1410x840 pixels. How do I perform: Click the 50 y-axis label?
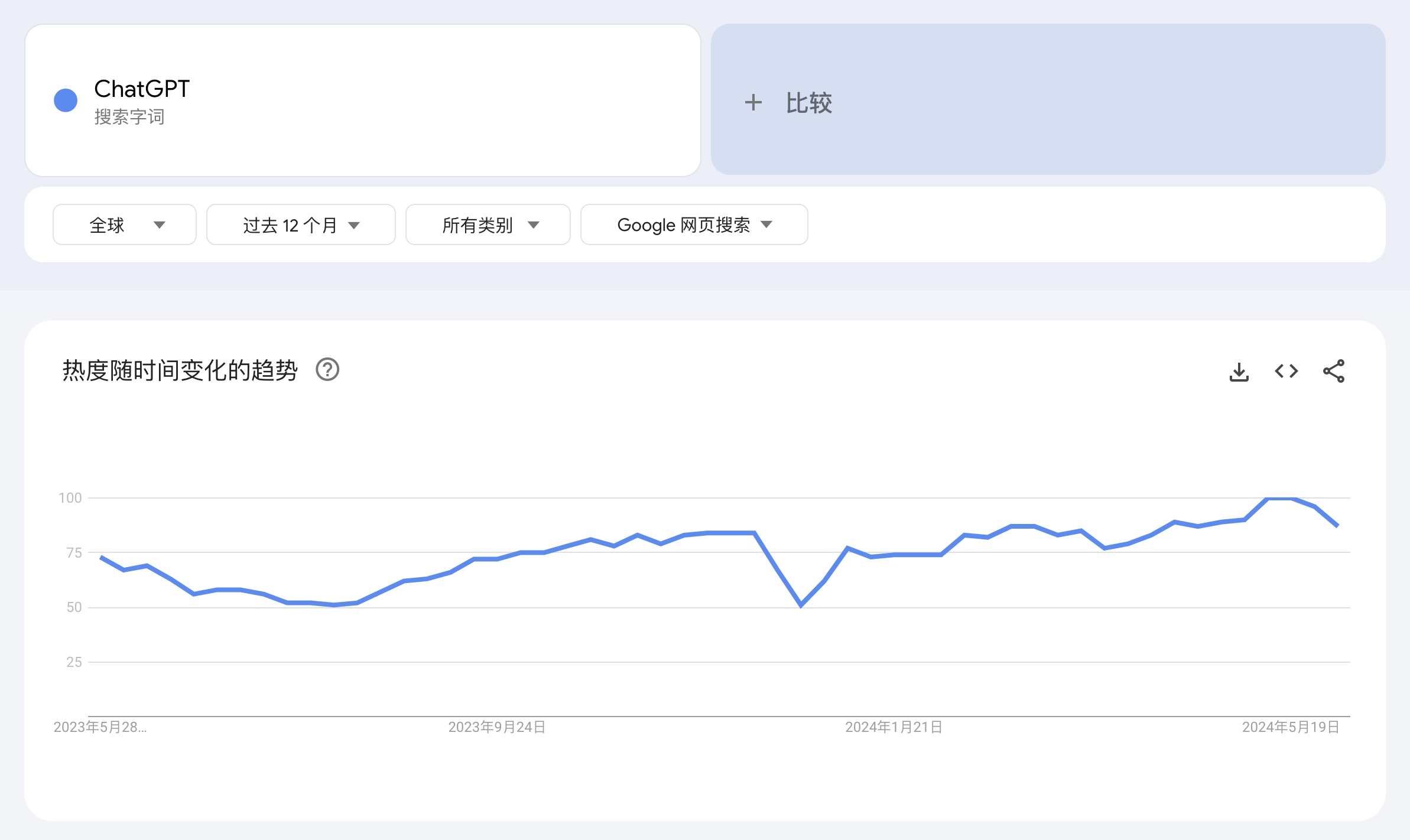pyautogui.click(x=74, y=607)
